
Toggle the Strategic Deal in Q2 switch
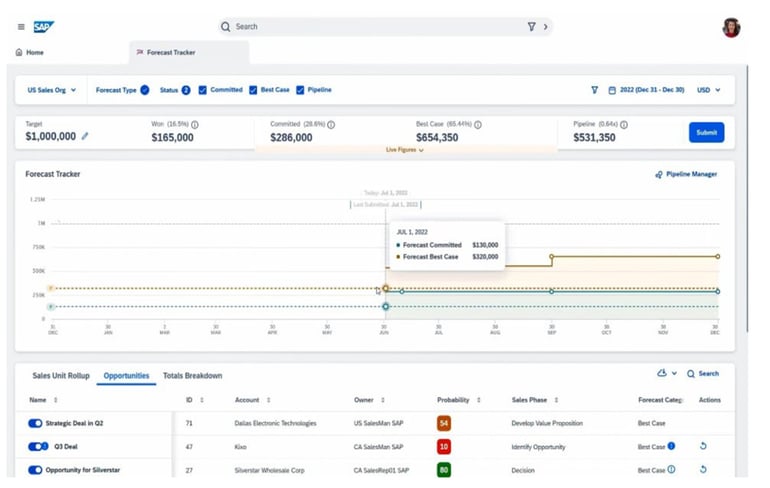tap(38, 423)
